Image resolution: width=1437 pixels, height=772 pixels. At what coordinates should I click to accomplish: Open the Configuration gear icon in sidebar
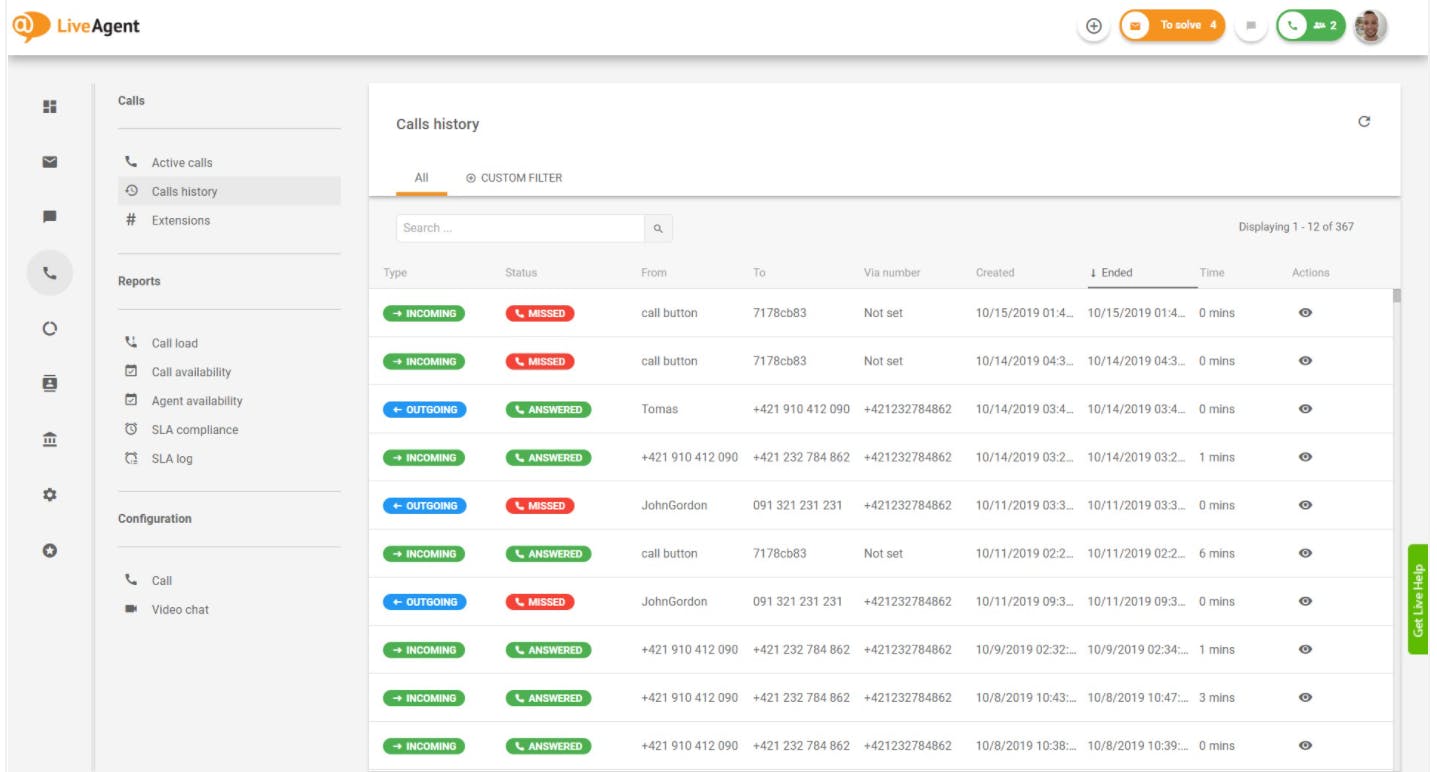coord(49,495)
